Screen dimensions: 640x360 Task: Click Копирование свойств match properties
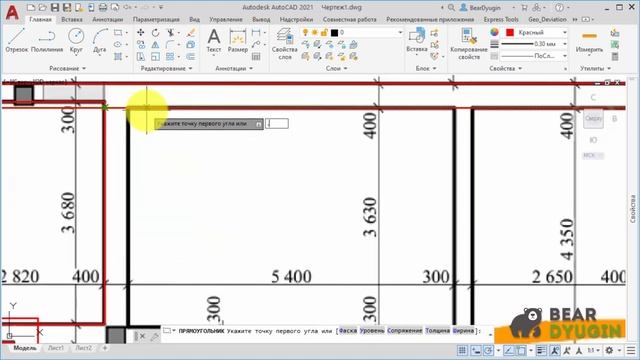click(x=469, y=44)
